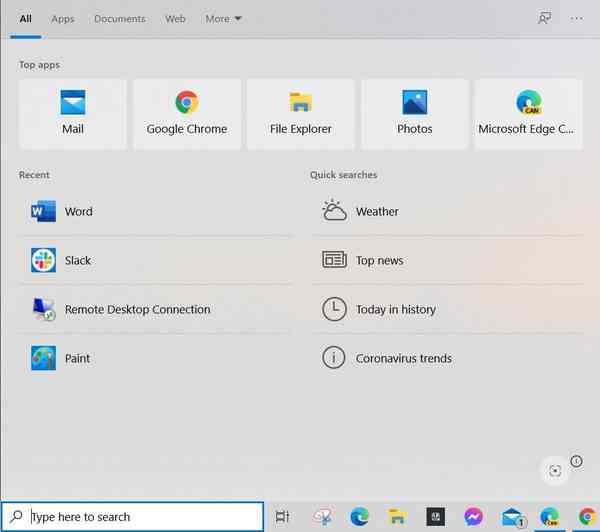Open the Photos app tile
600x532 pixels.
[x=414, y=114]
